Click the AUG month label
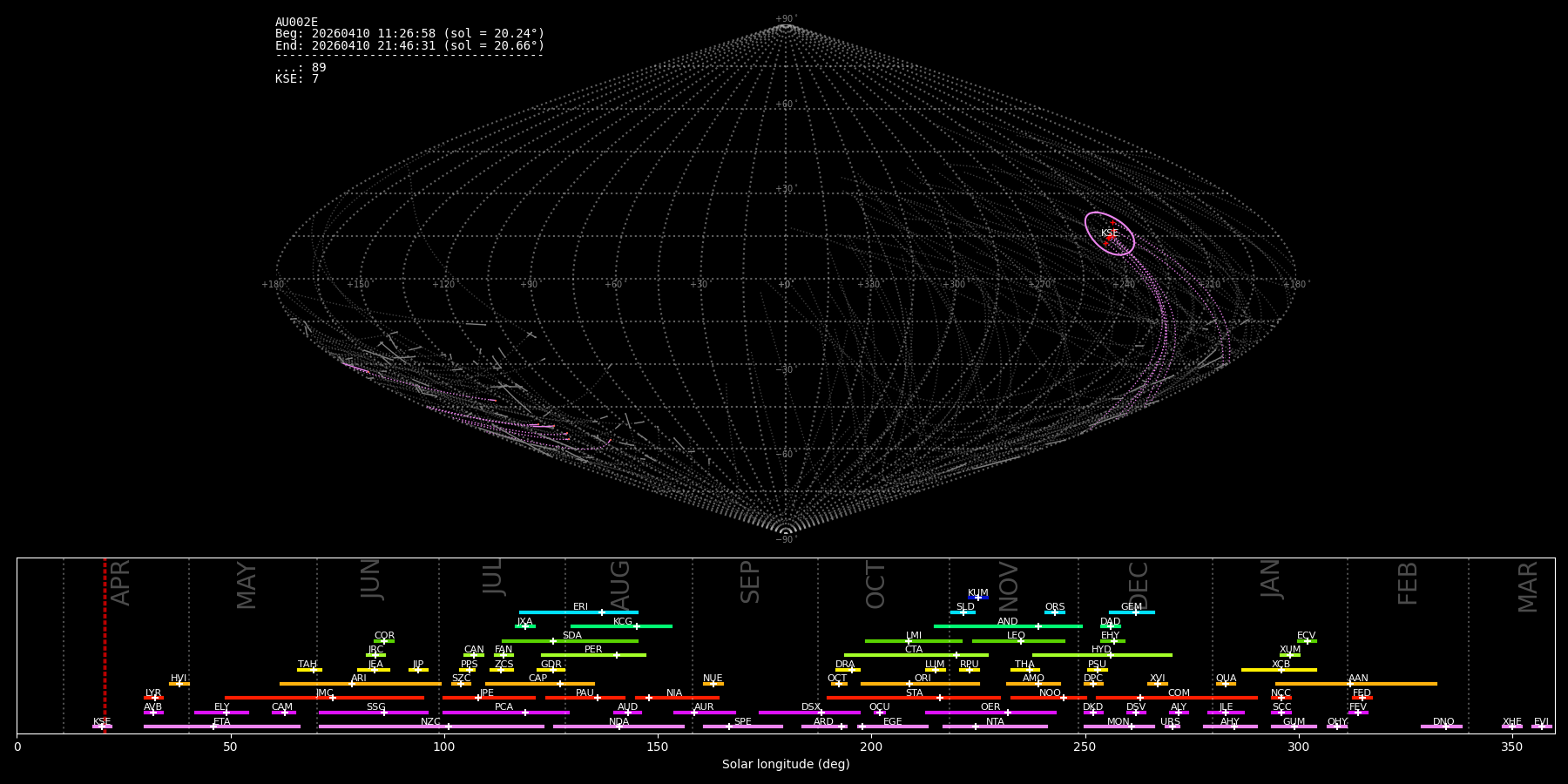The width and height of the screenshot is (1568, 784). [x=620, y=585]
